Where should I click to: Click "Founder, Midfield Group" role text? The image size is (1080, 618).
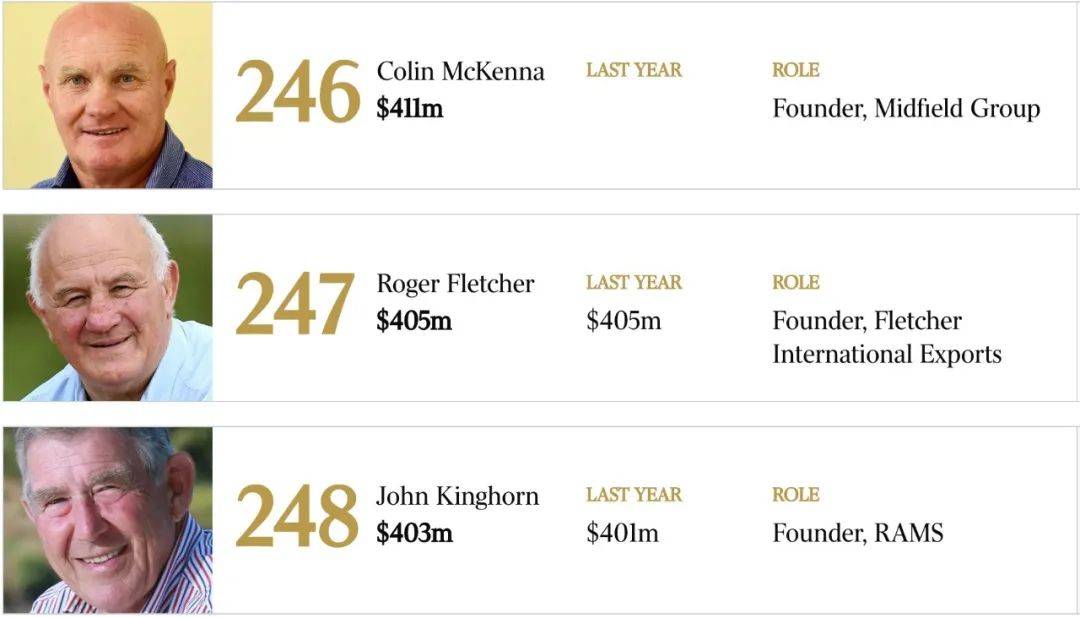pyautogui.click(x=906, y=108)
